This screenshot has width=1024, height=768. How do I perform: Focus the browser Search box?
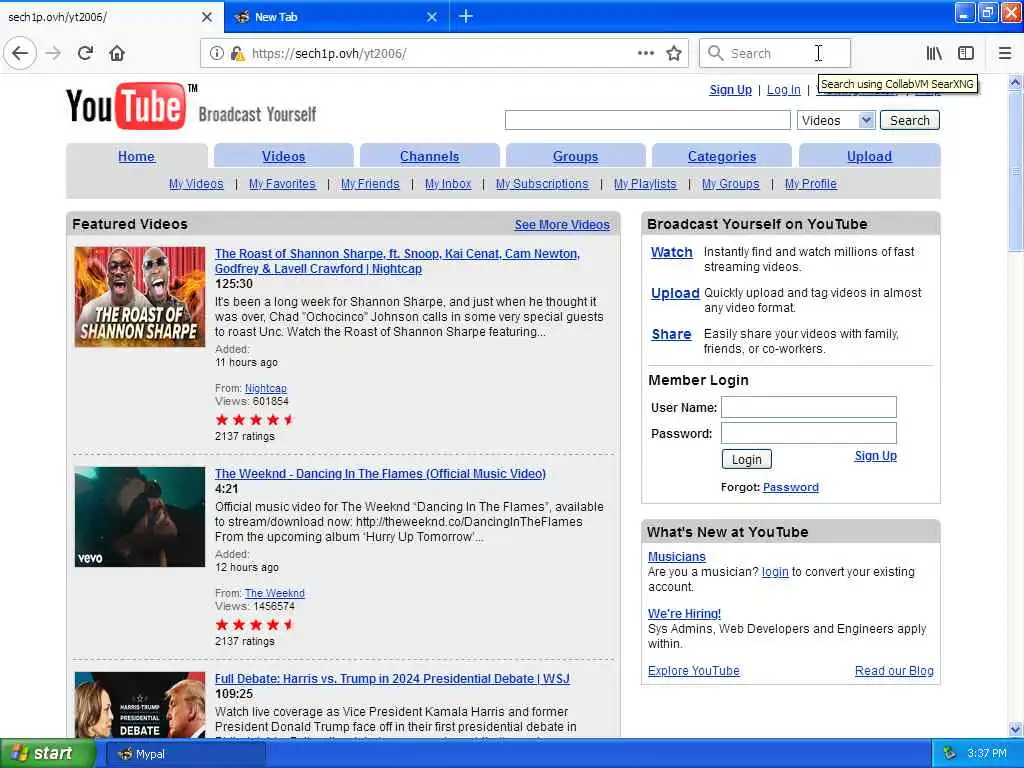click(775, 53)
